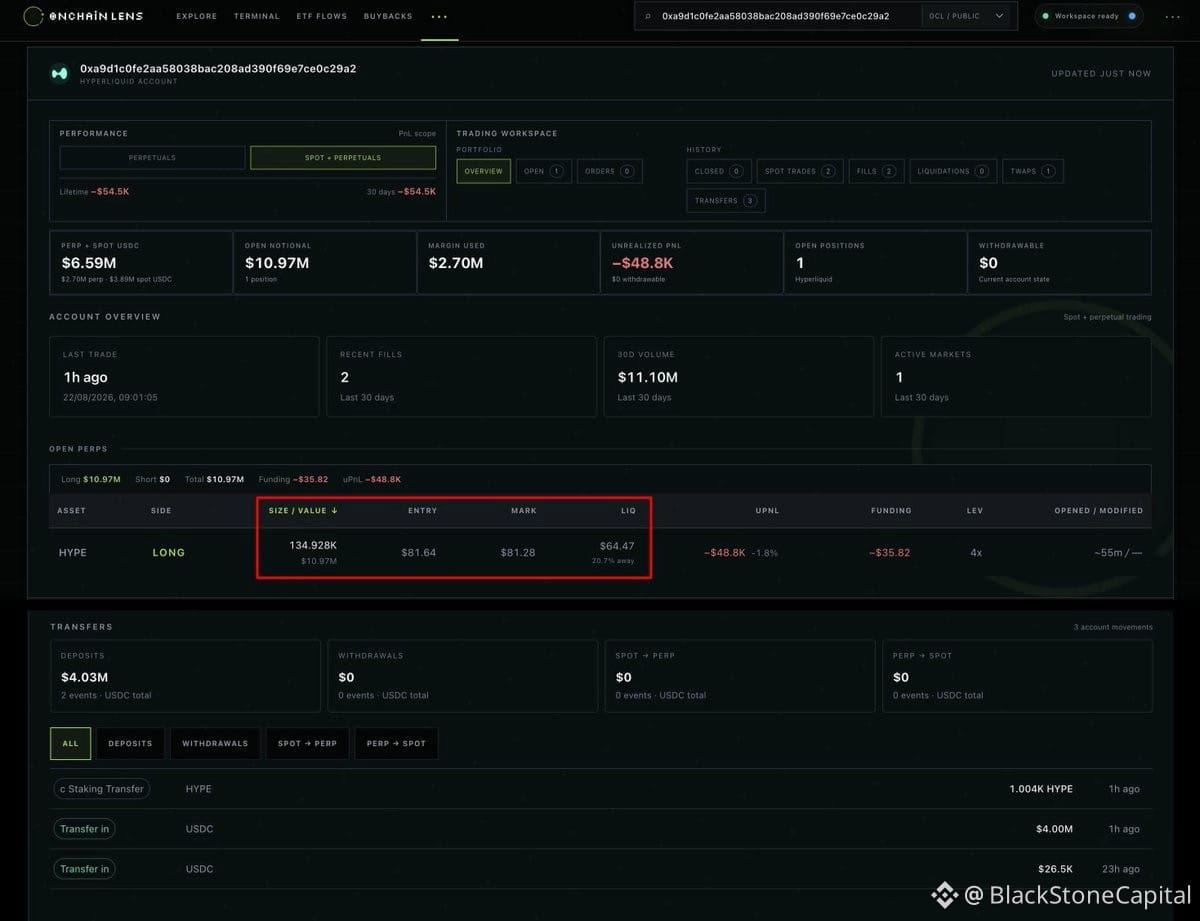
Task: Click the c Staking Transfer tag
Action: pyautogui.click(x=102, y=789)
